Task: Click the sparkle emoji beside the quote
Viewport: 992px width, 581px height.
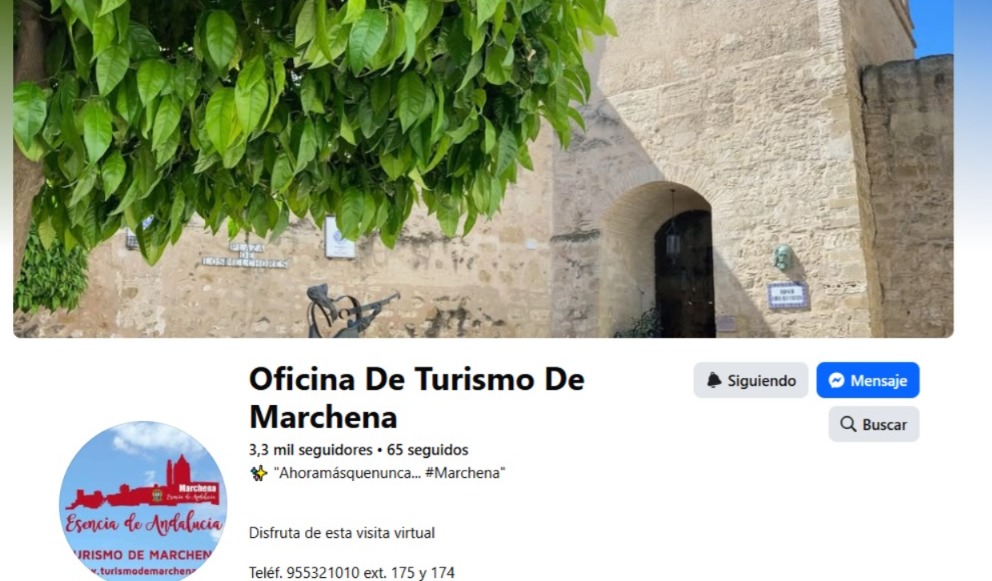Action: [258, 473]
